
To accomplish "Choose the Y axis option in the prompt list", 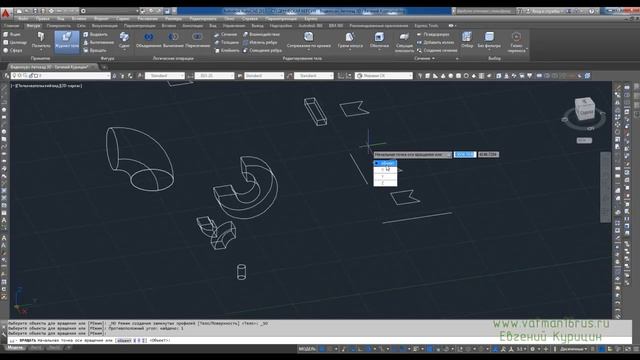I will pyautogui.click(x=385, y=176).
